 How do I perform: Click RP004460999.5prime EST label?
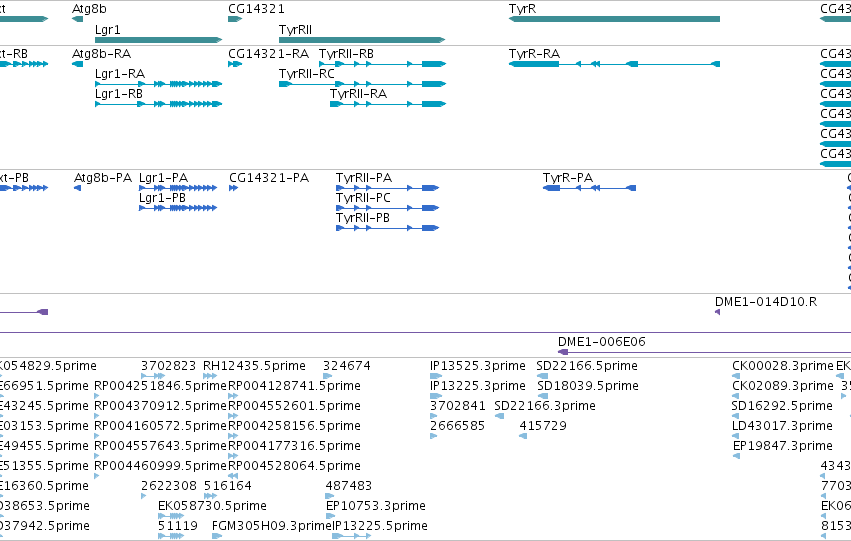(x=160, y=466)
